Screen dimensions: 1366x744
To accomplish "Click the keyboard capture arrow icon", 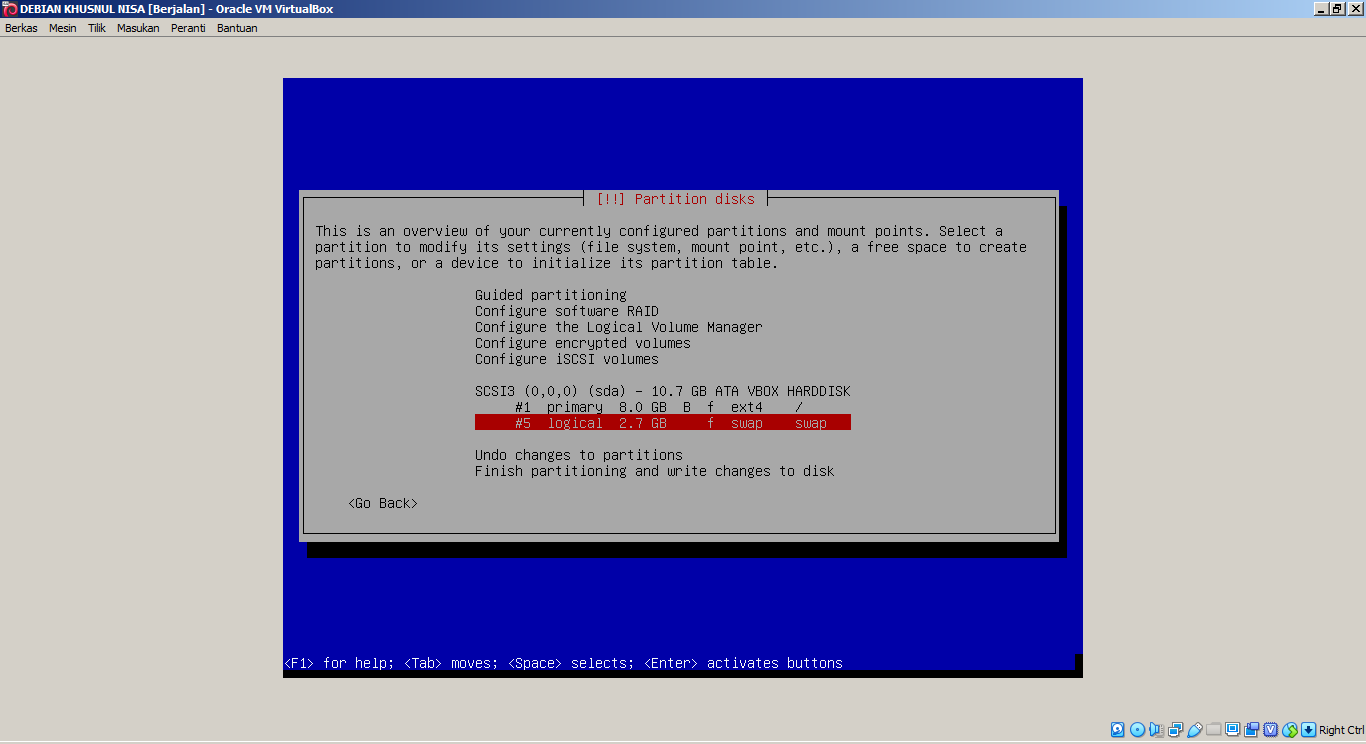I will click(x=1308, y=730).
